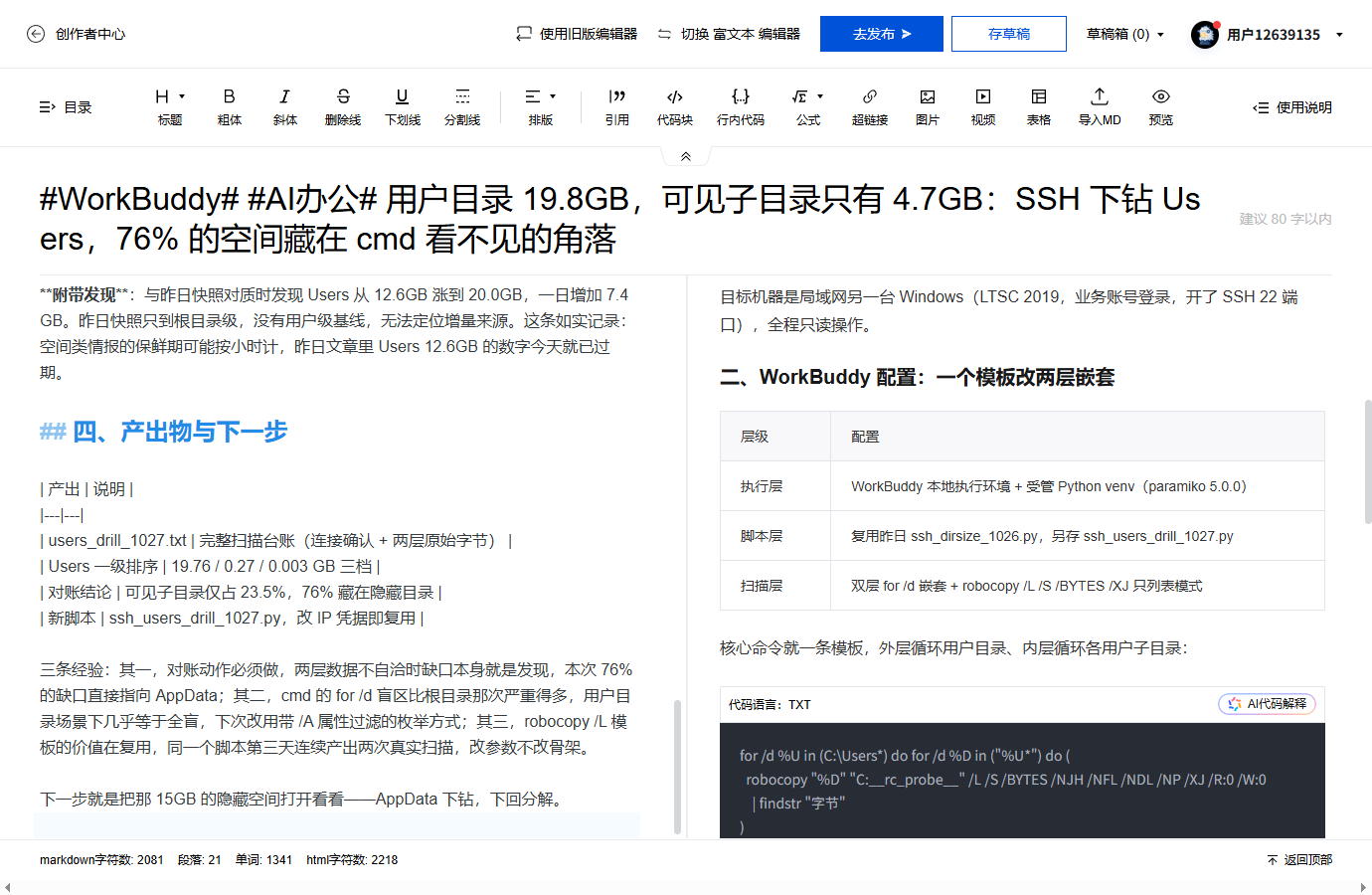Image resolution: width=1372 pixels, height=895 pixels.
Task: Click the AI代码解释 button
Action: pyautogui.click(x=1268, y=704)
